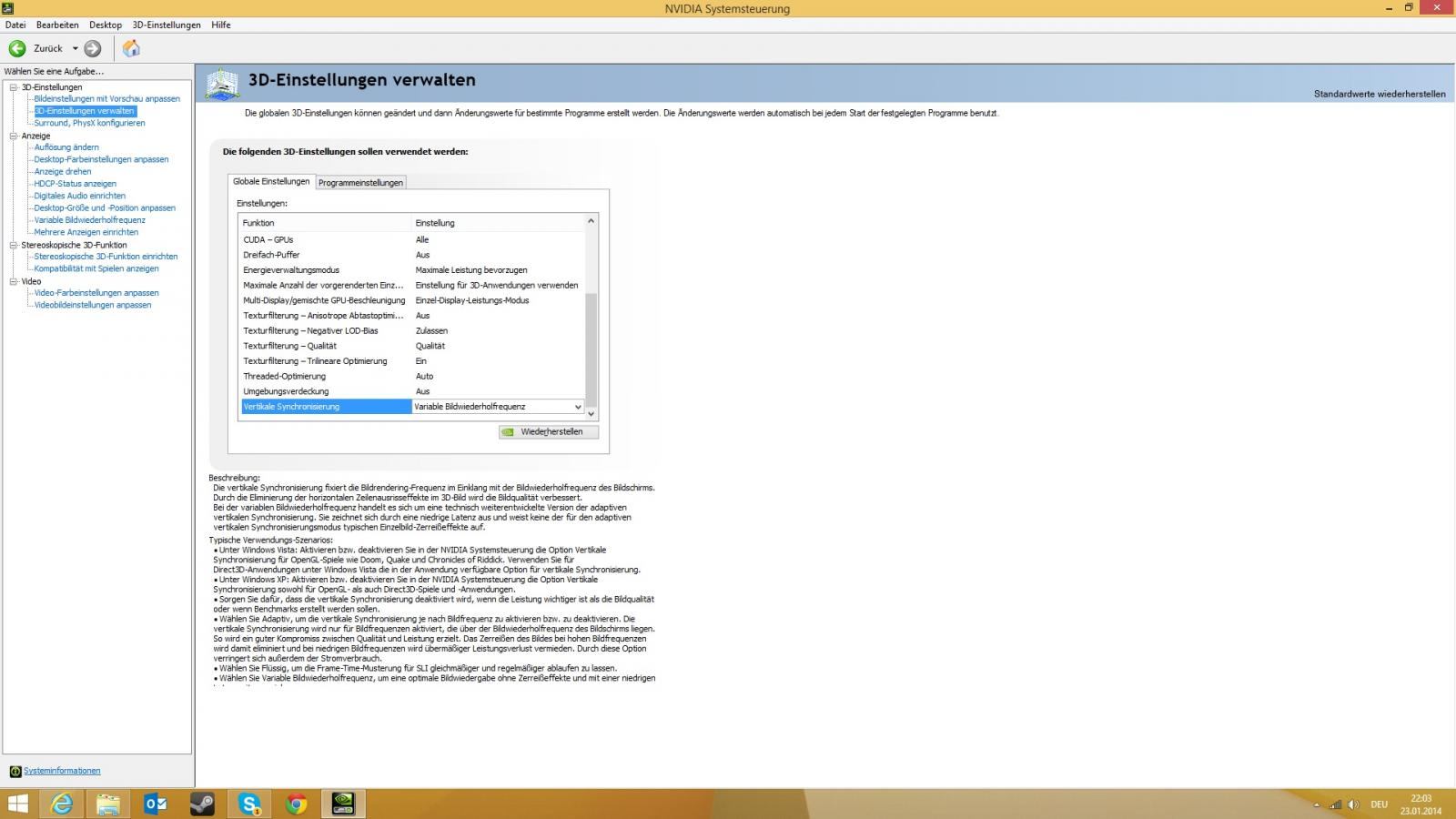Image resolution: width=1456 pixels, height=819 pixels.
Task: Switch to the Programmeinstellungen tab
Action: click(360, 182)
